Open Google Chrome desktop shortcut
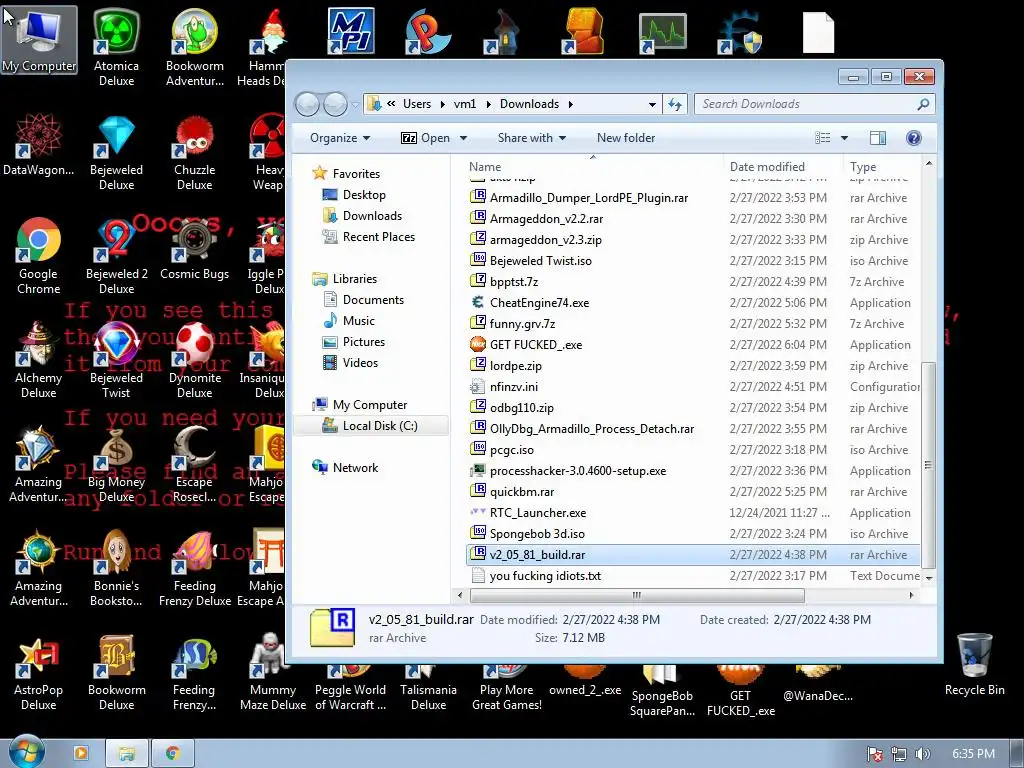This screenshot has height=768, width=1024. click(x=39, y=255)
